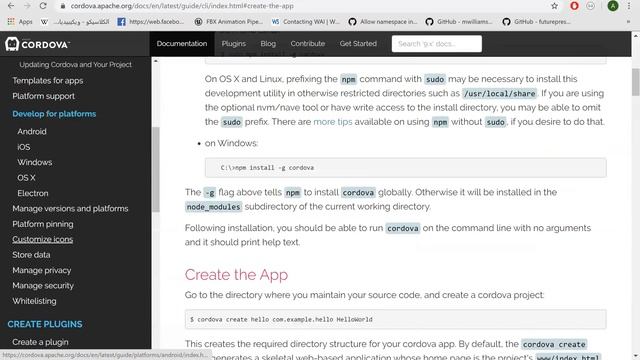Open Manage versions and platforms

click(70, 209)
